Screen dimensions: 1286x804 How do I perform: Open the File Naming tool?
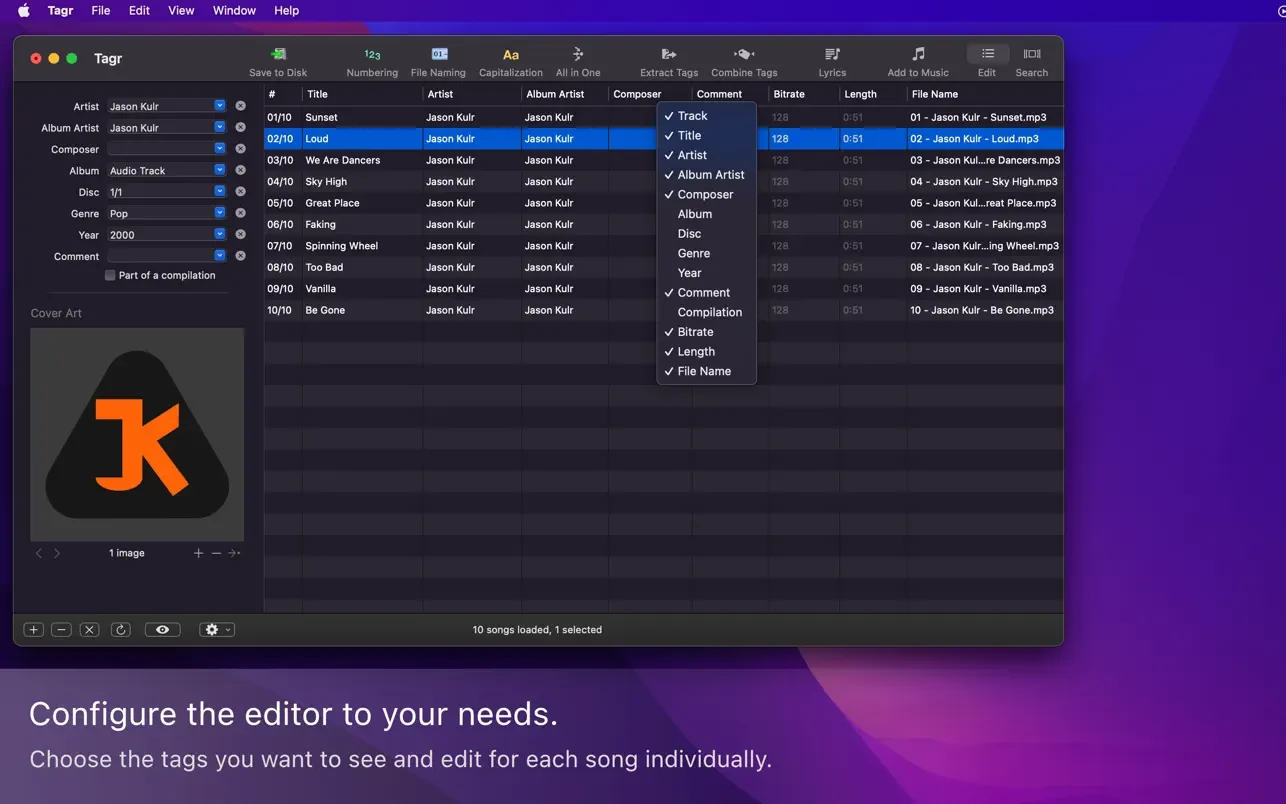point(439,55)
